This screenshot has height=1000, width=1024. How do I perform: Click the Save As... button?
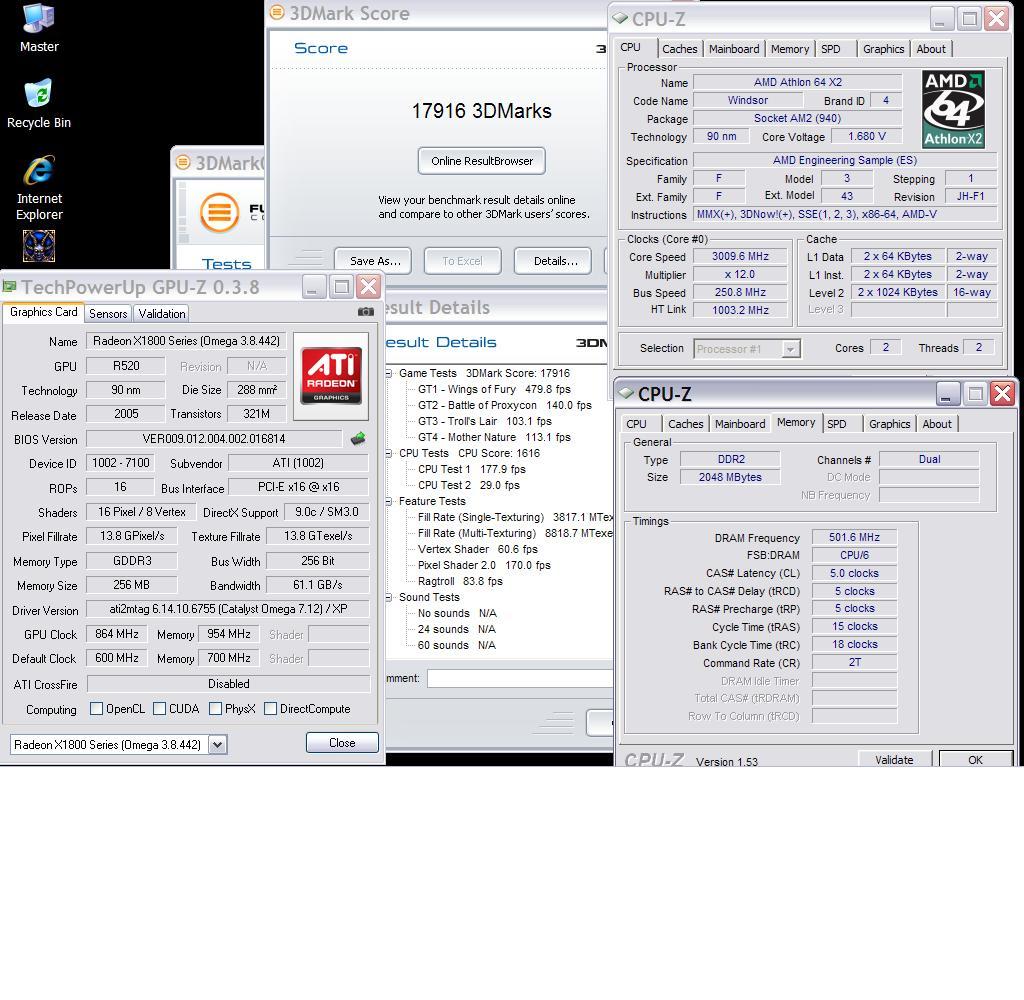372,261
